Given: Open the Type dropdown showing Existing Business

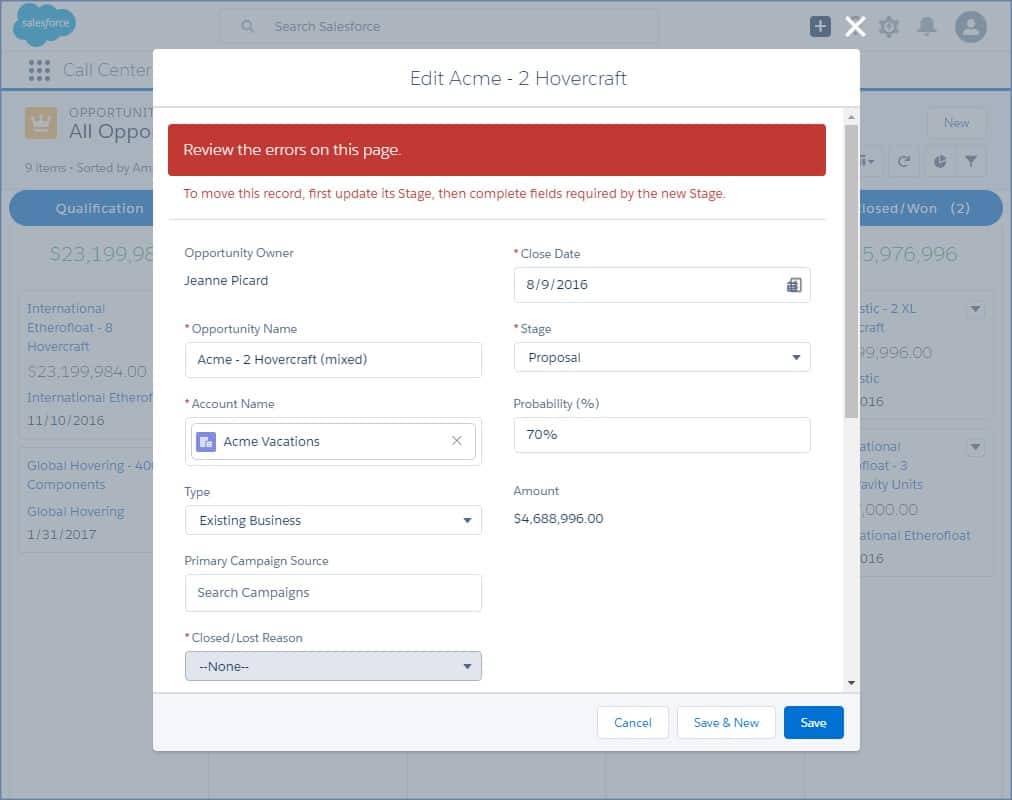Looking at the screenshot, I should coord(333,520).
